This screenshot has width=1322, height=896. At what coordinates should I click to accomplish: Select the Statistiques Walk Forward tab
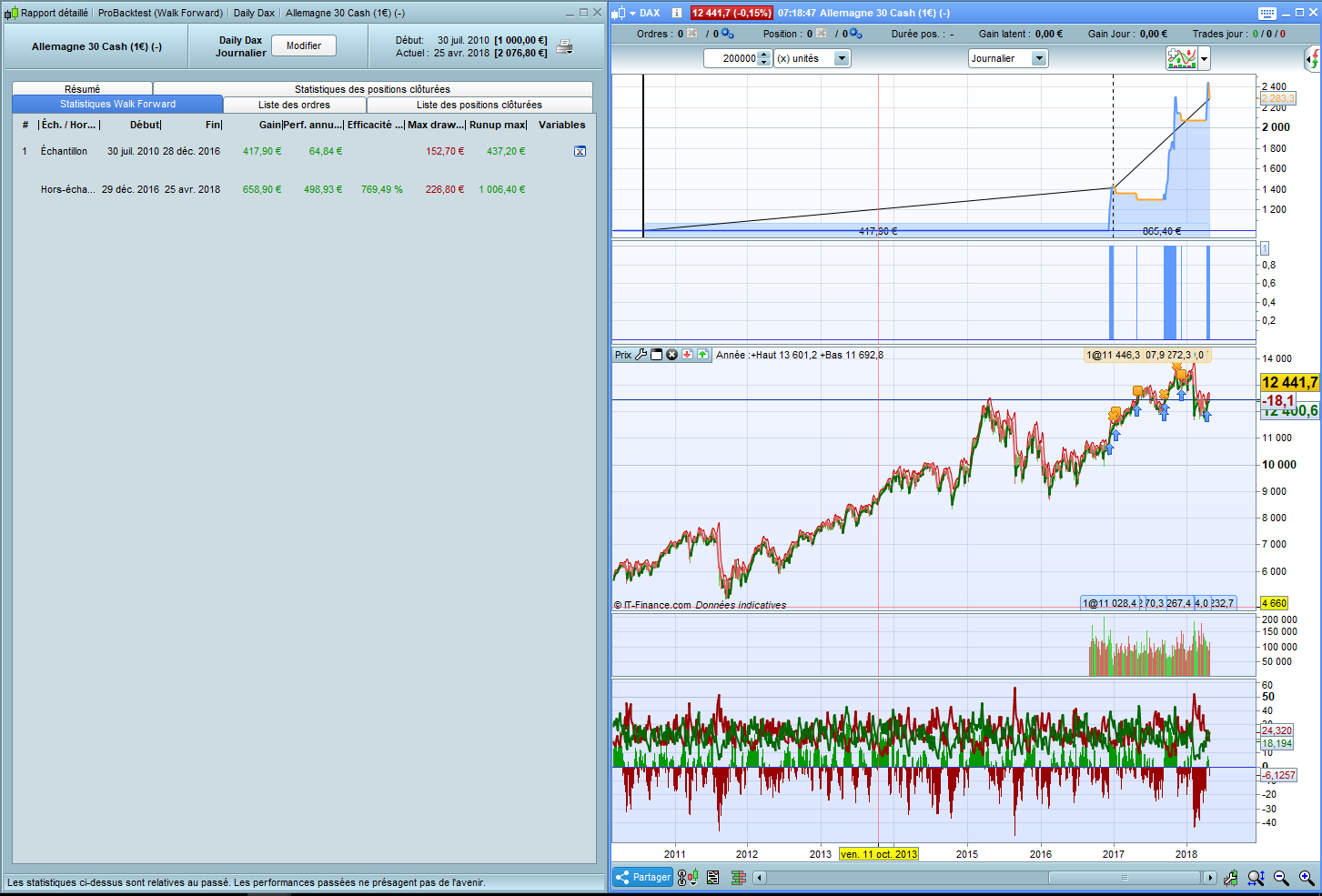coord(117,105)
